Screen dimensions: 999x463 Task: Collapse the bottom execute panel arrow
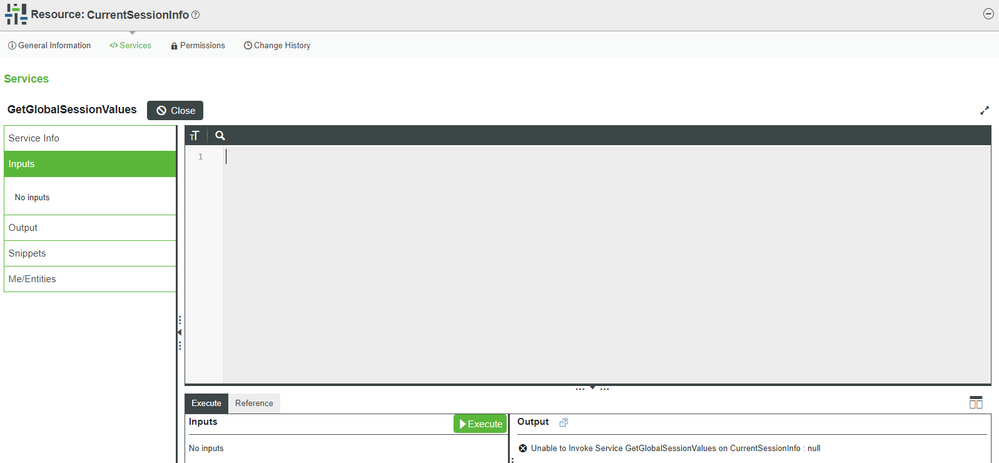593,387
